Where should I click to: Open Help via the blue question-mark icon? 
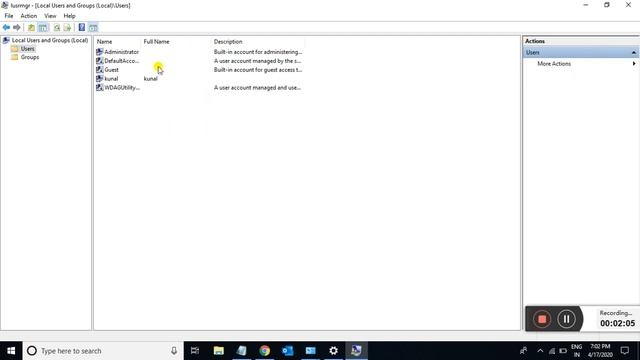(x=82, y=27)
